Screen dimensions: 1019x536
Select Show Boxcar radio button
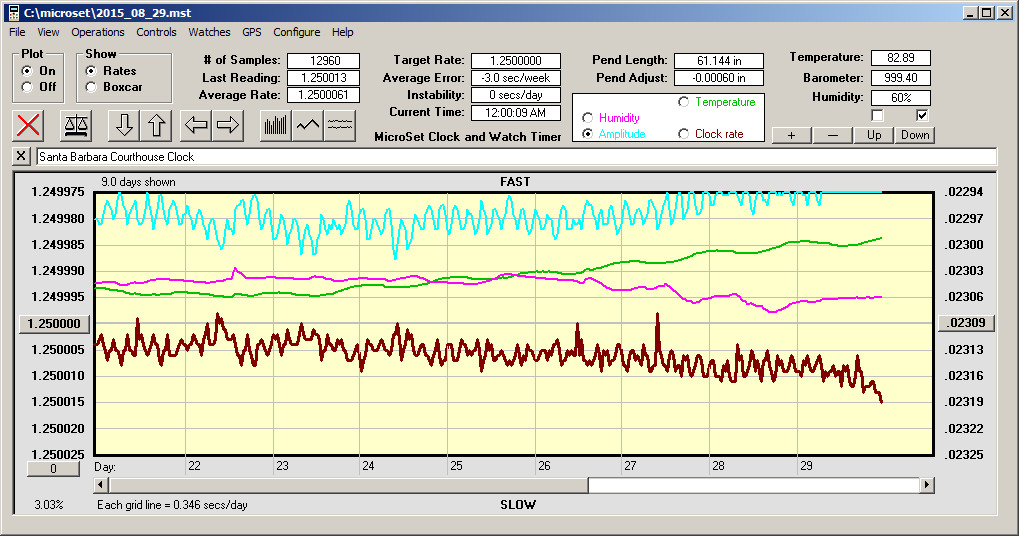(91, 86)
